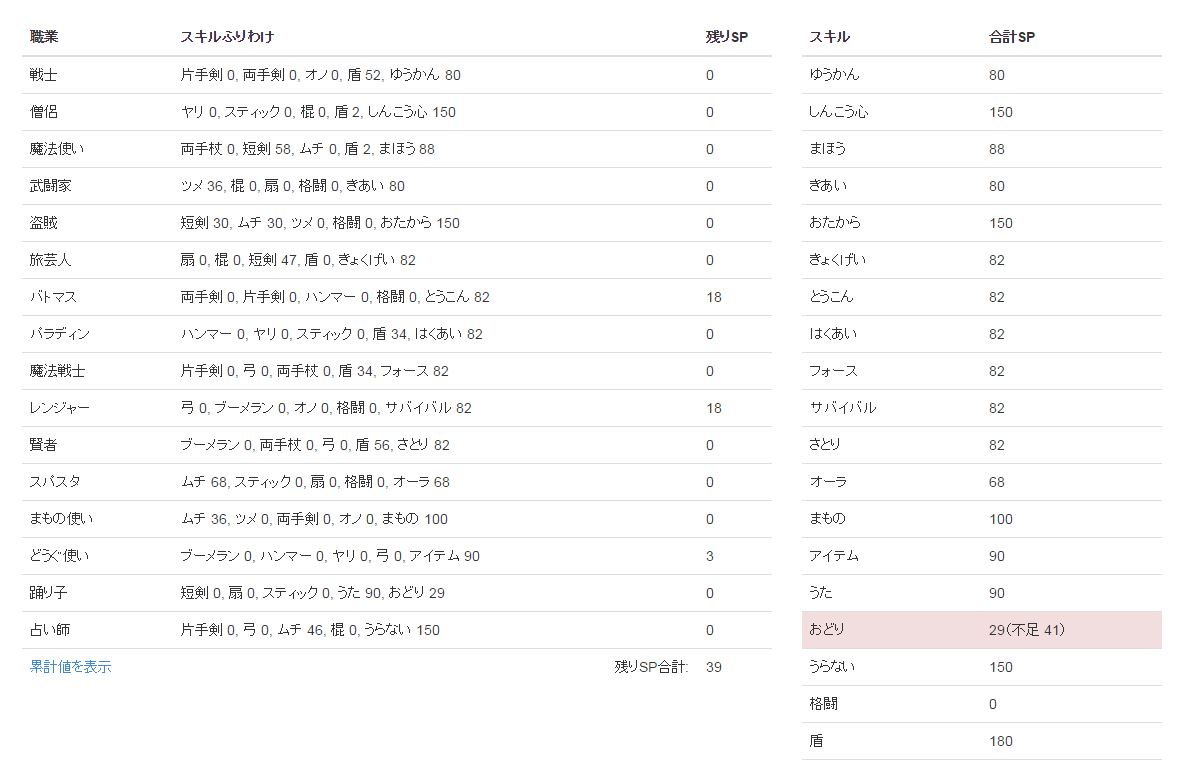Click the スキル header in totals table

(x=829, y=37)
